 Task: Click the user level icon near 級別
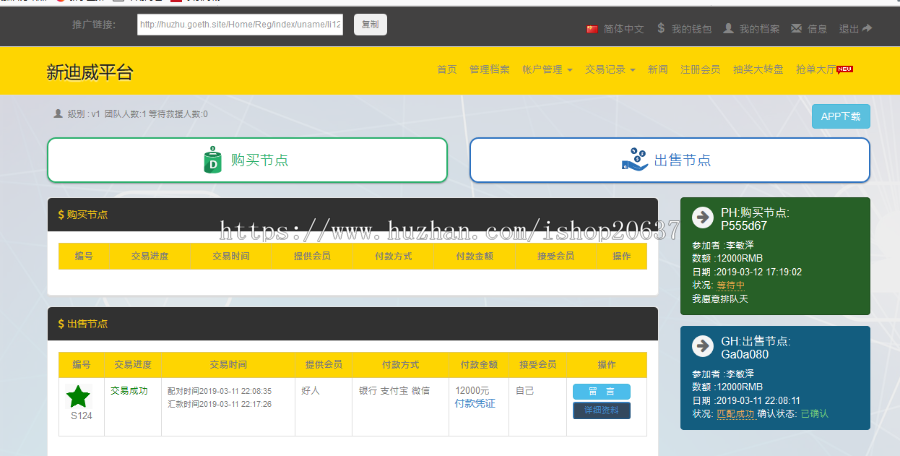click(58, 114)
